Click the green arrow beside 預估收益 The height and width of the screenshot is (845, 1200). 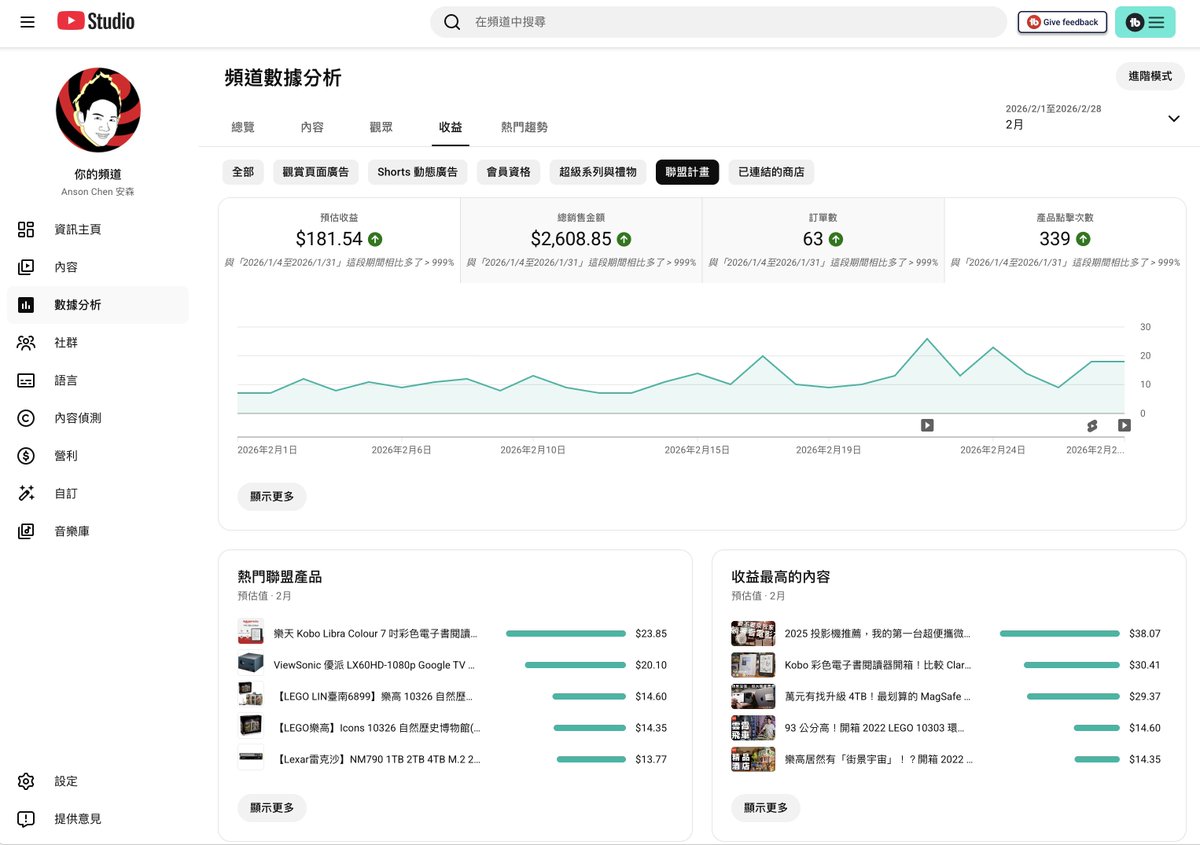click(x=375, y=239)
